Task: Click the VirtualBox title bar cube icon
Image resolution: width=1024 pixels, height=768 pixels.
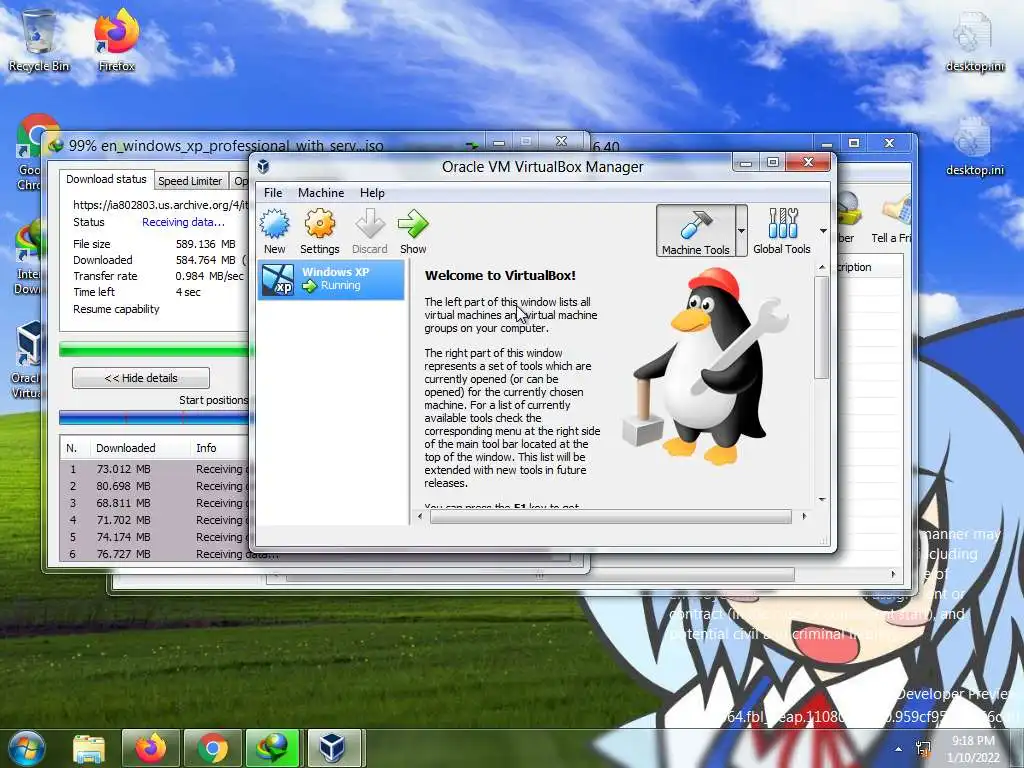Action: tap(263, 167)
